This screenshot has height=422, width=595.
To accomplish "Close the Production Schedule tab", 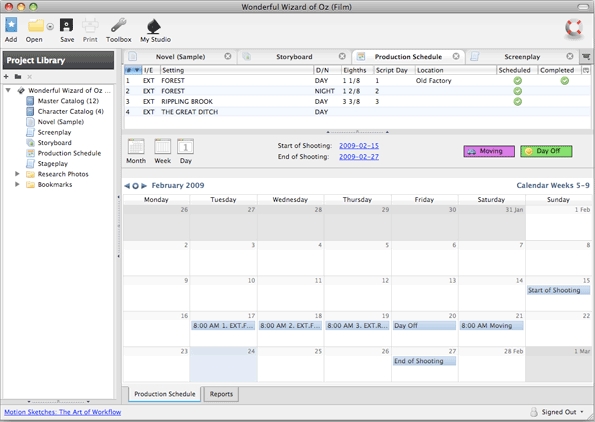I will (x=456, y=56).
